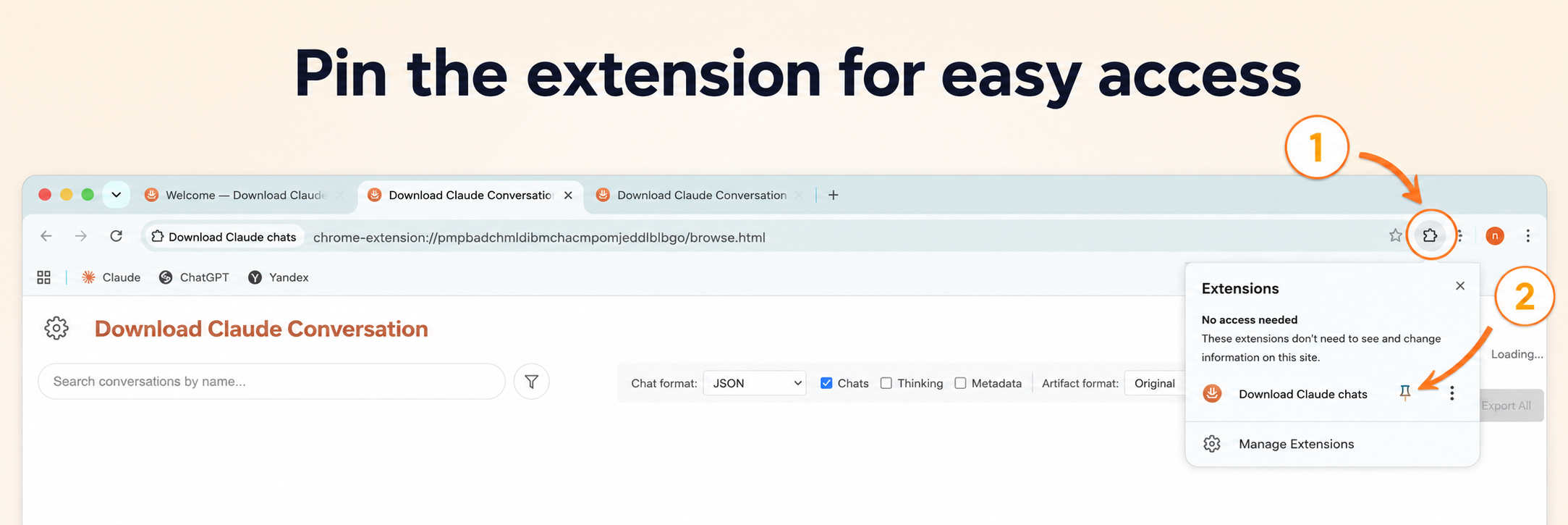Bookmark this page with the star icon
This screenshot has width=1568, height=525.
pos(1395,235)
